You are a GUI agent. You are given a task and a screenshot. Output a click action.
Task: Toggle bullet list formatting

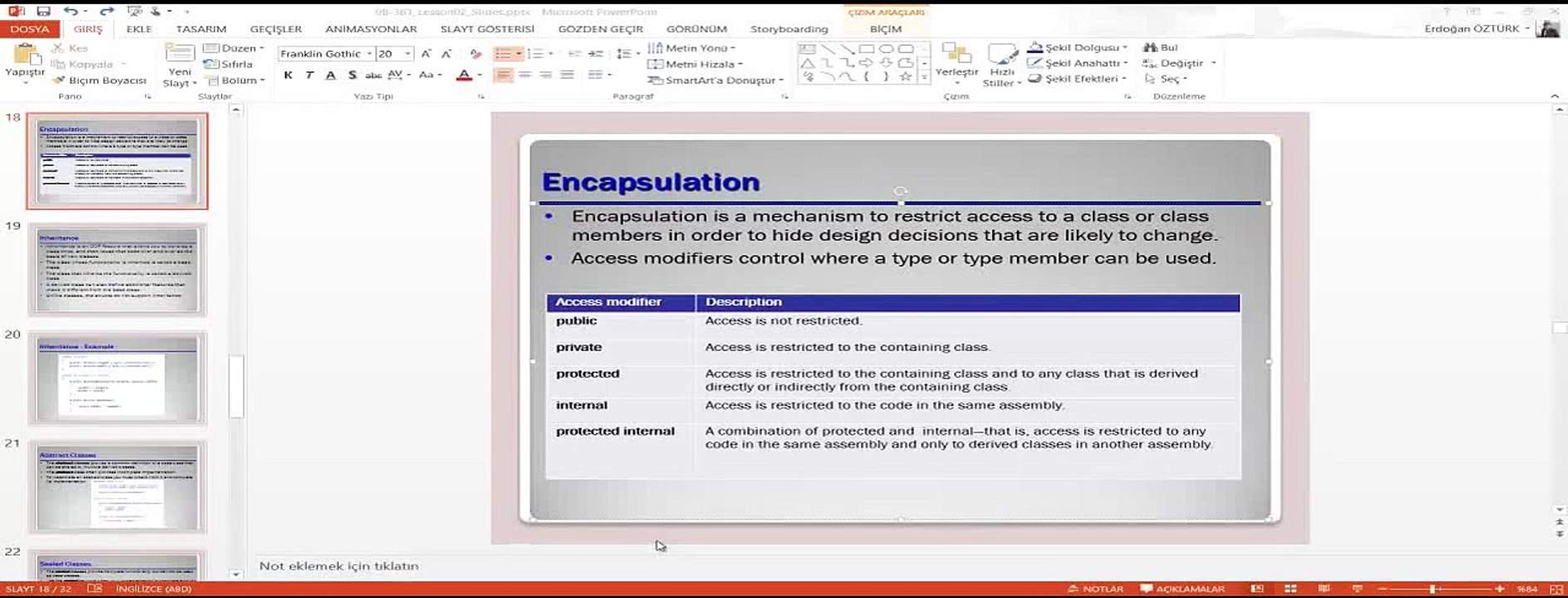pyautogui.click(x=503, y=54)
